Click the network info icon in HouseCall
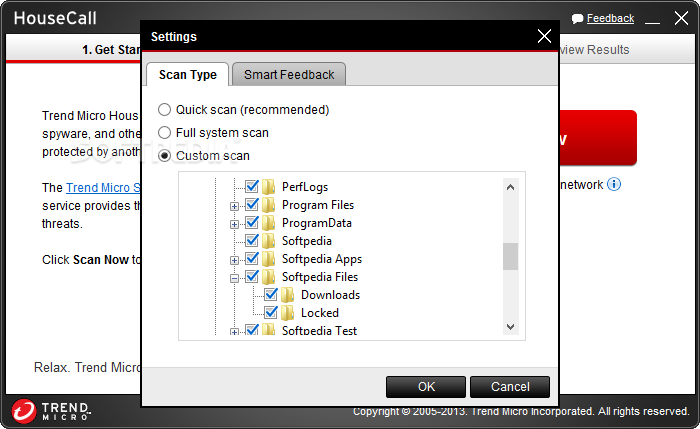This screenshot has height=429, width=700. click(x=614, y=184)
